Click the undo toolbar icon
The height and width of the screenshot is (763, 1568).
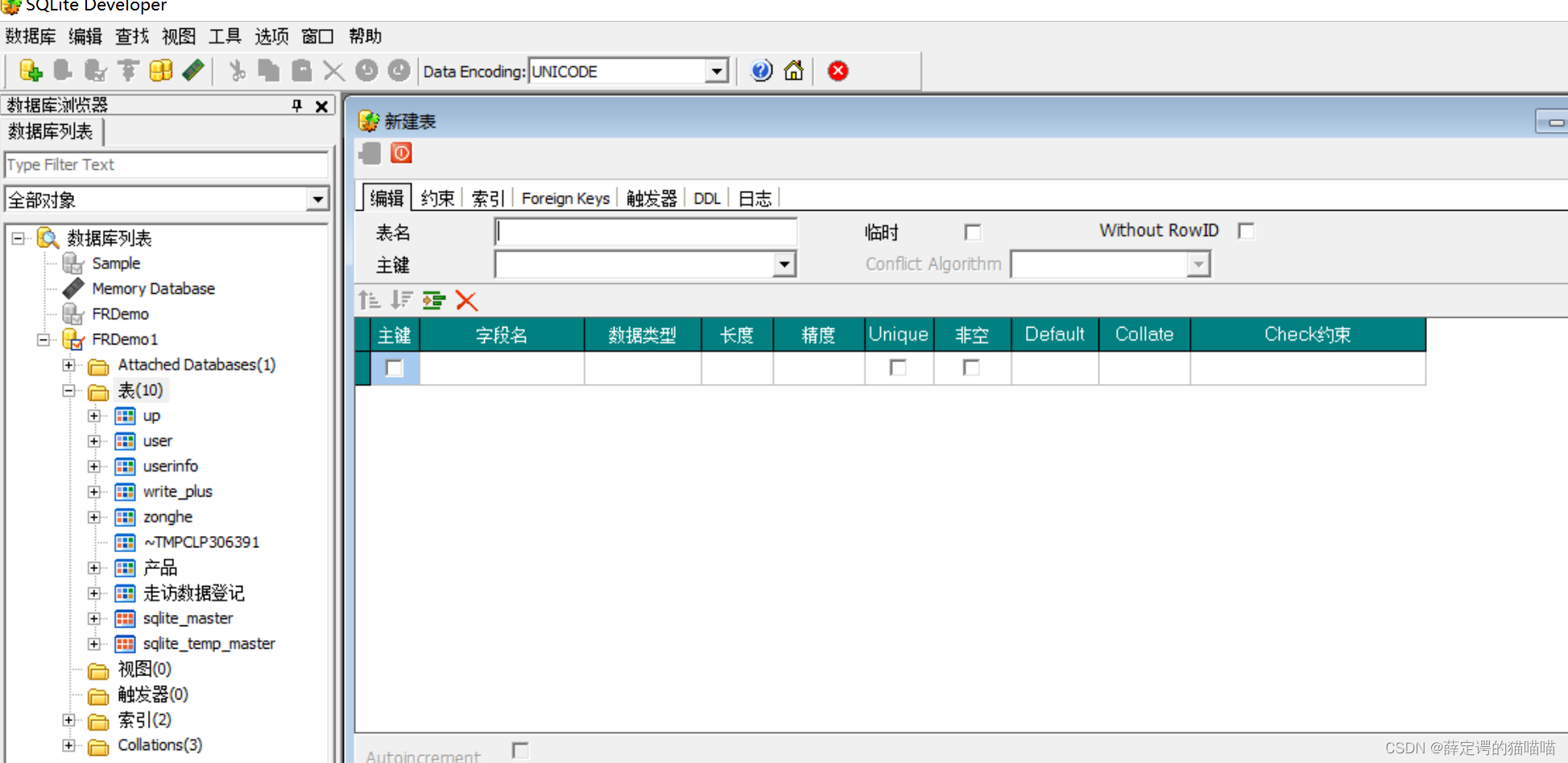pyautogui.click(x=366, y=71)
